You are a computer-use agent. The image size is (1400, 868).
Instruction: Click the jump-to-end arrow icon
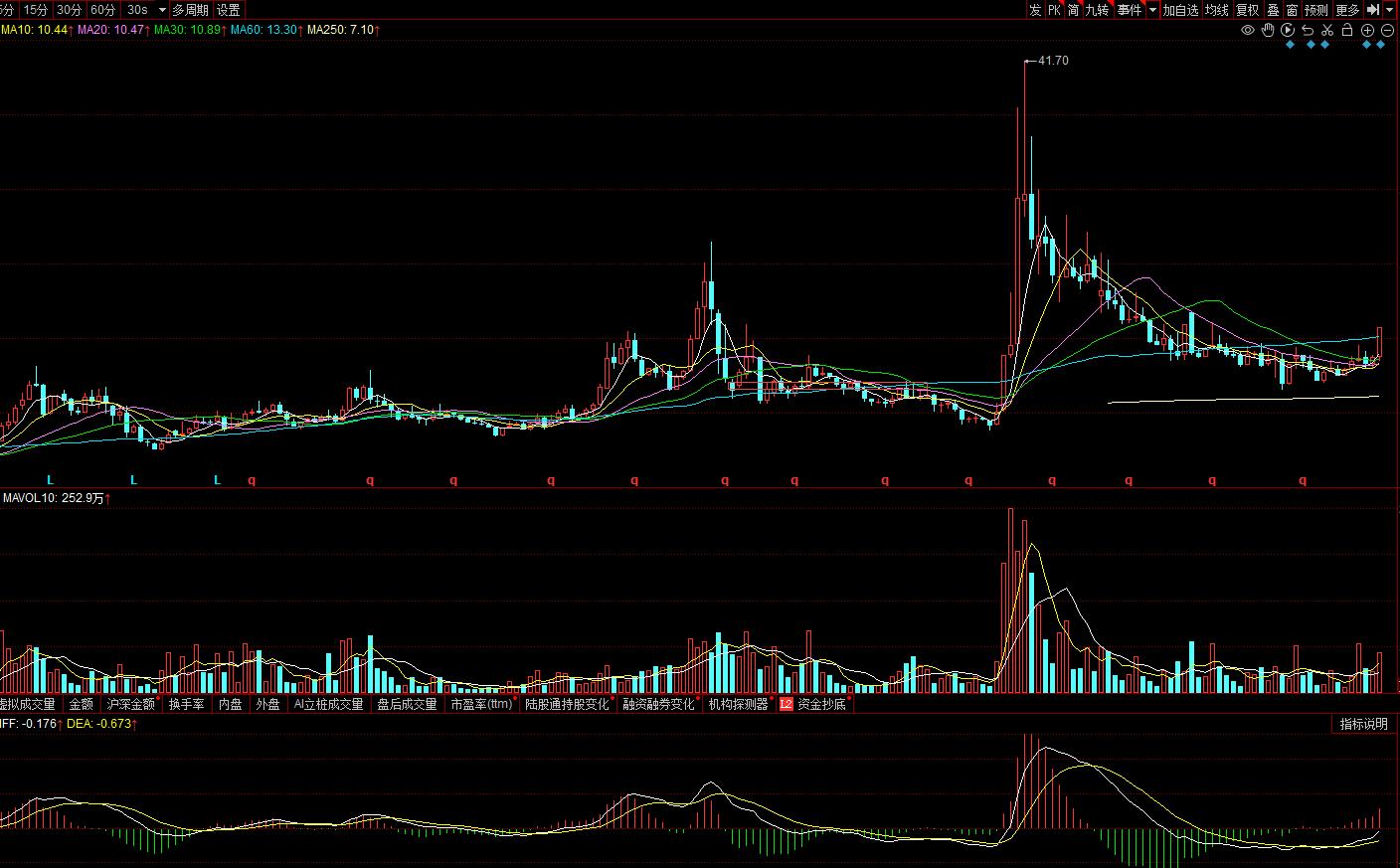1373,10
